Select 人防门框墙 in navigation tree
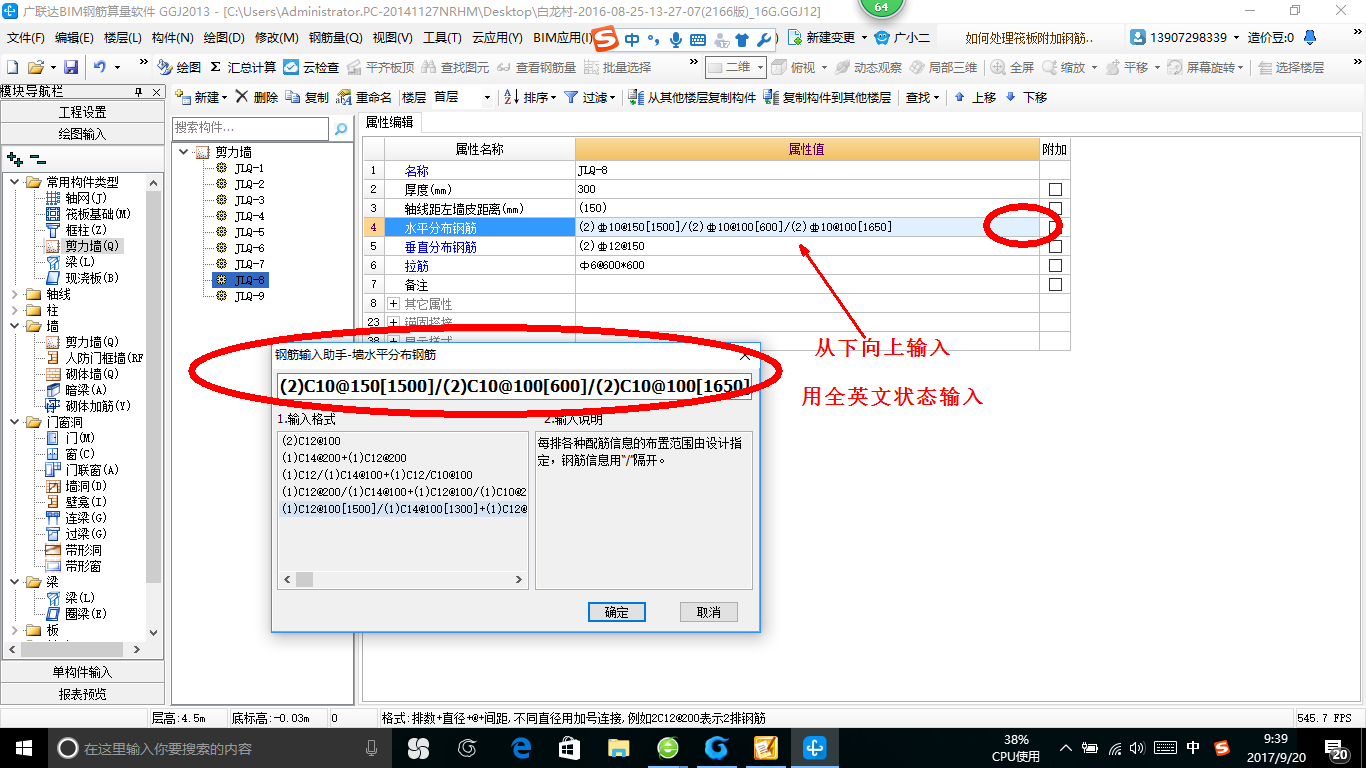 (94, 358)
